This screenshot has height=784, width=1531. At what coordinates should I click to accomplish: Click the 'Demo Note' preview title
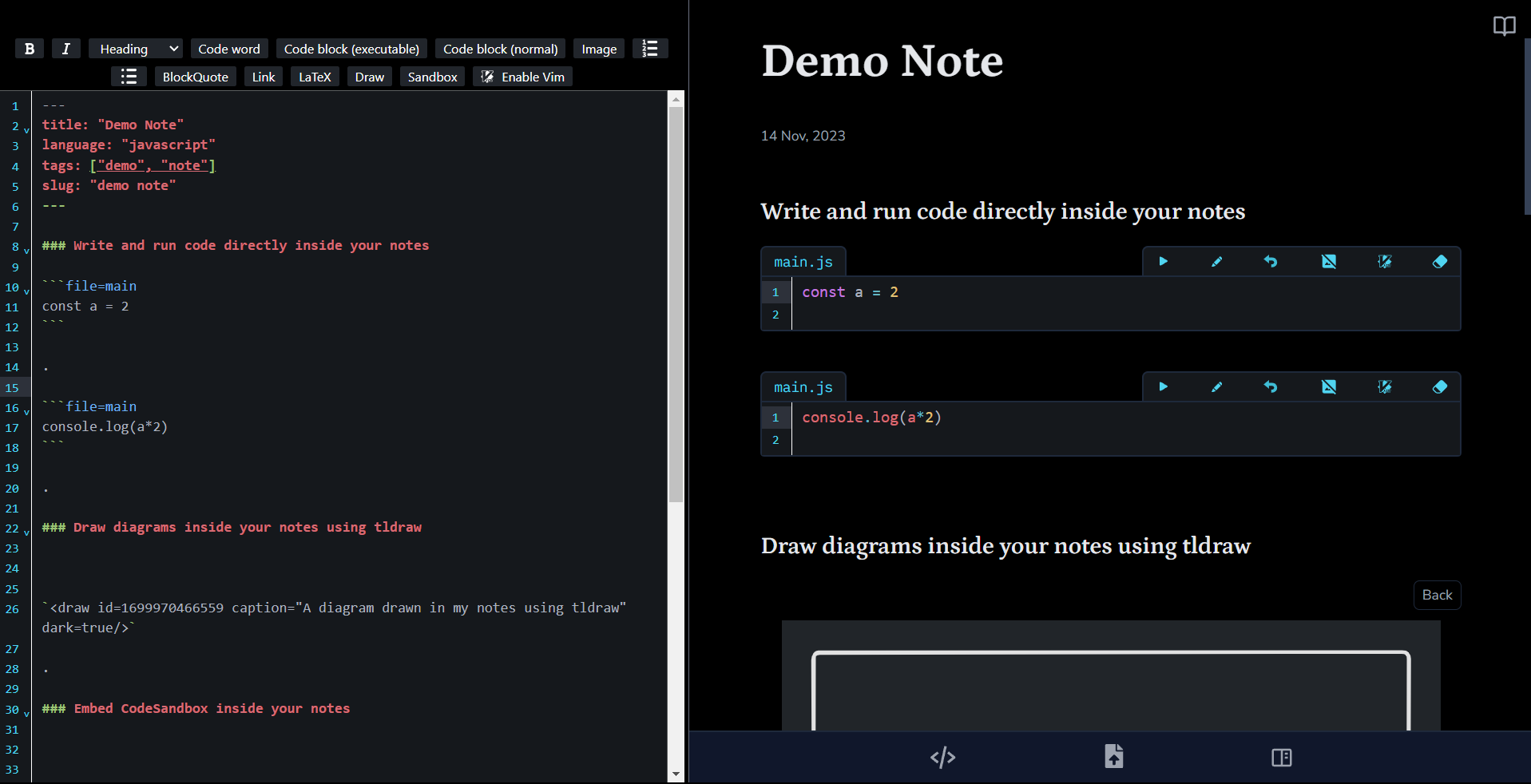coord(882,61)
